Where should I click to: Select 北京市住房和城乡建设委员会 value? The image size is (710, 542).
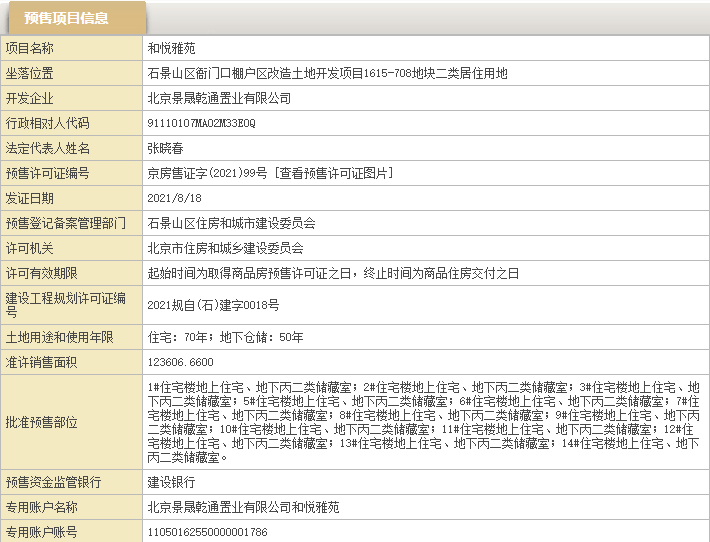pos(225,248)
